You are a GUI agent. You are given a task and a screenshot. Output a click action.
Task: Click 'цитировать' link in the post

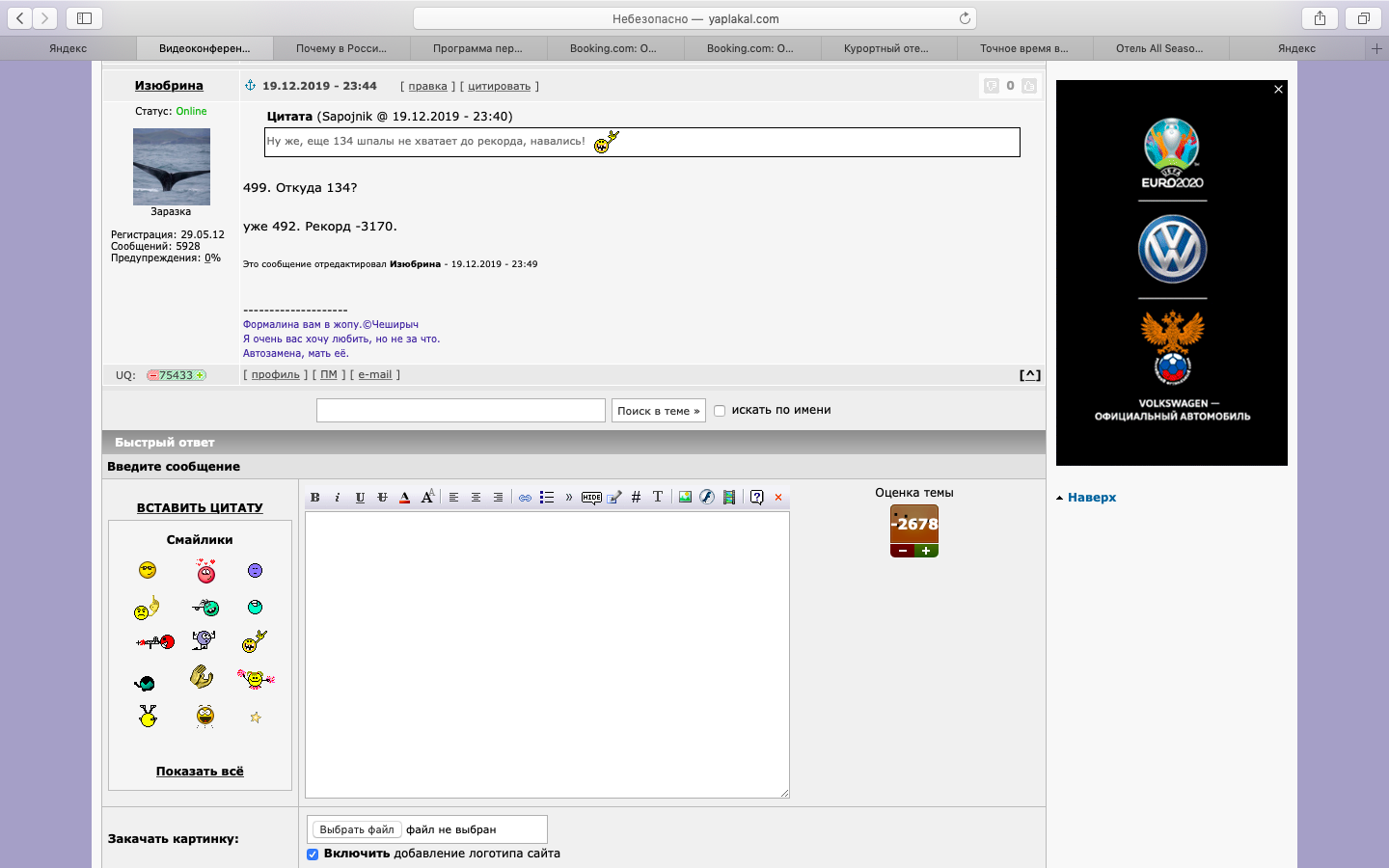(499, 86)
